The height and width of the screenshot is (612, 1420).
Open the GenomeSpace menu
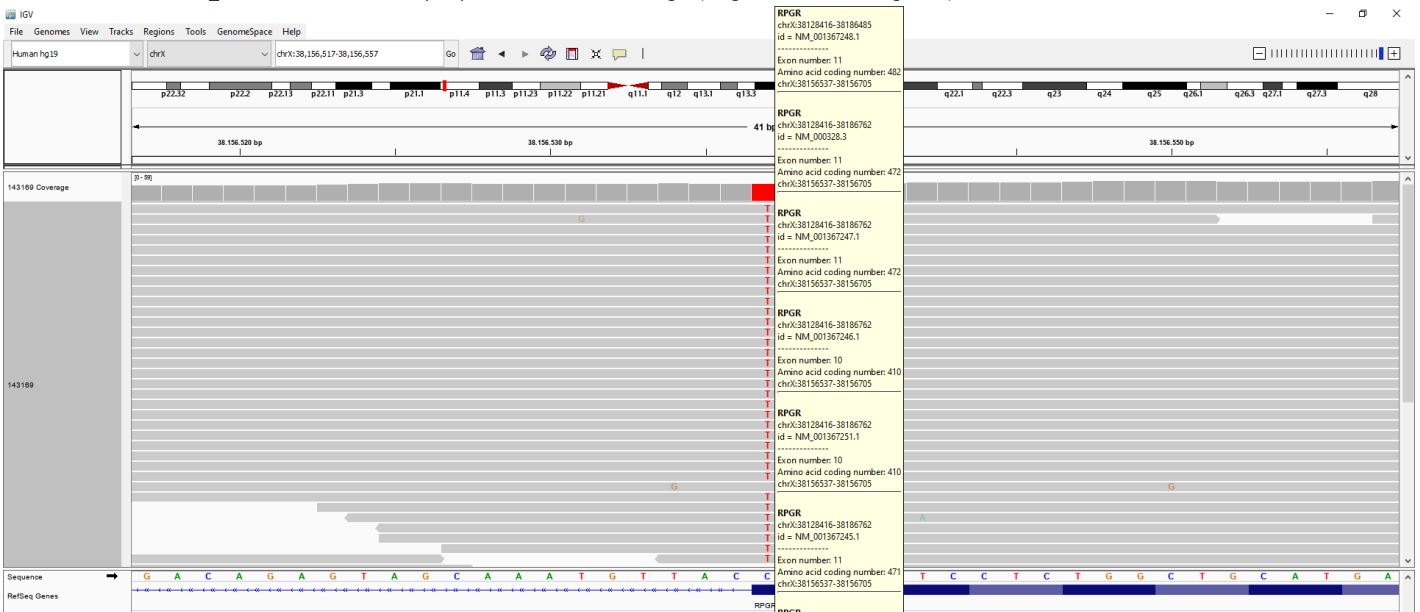[x=245, y=31]
